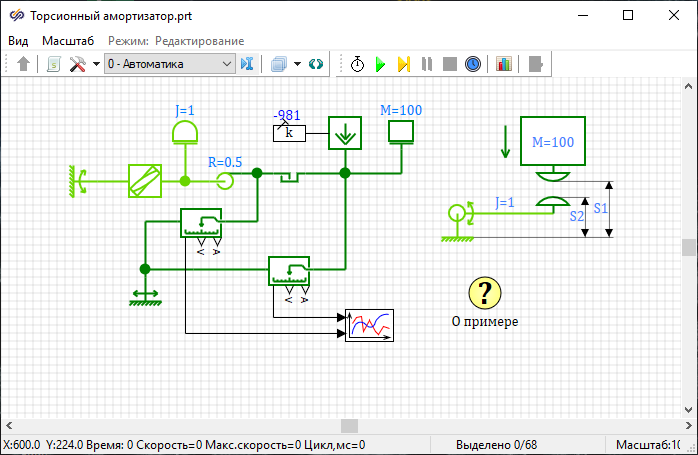Open the Масштаб menu
Viewport: 698px width, 455px height.
(x=68, y=41)
